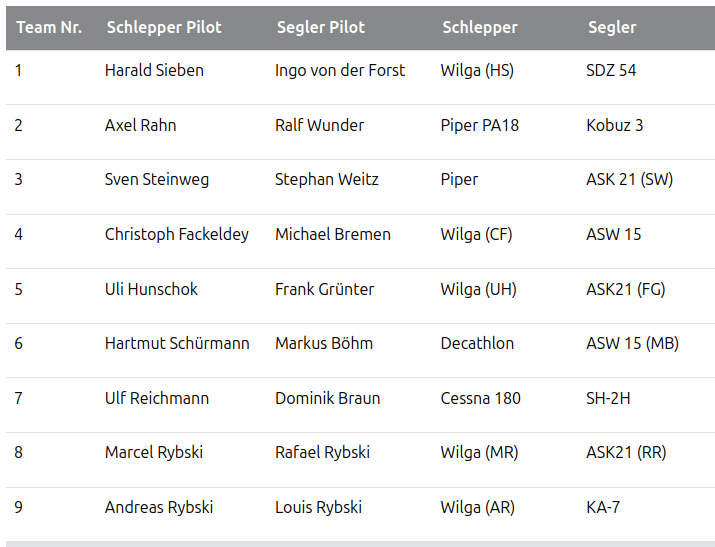Image resolution: width=715 pixels, height=547 pixels.
Task: Click the Decathlon tow plane cell
Action: [x=477, y=343]
